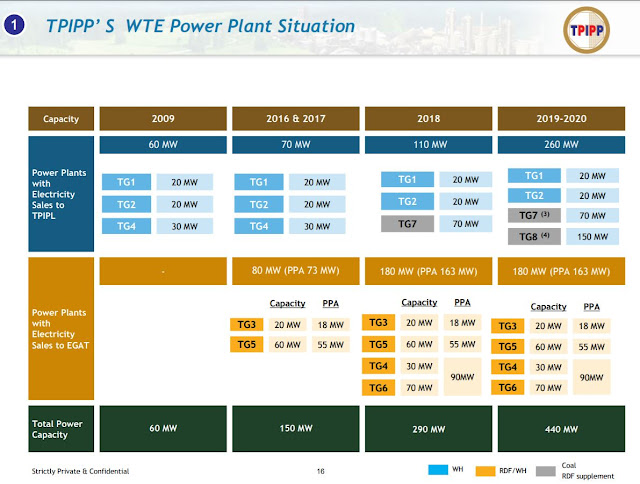The height and width of the screenshot is (484, 640).
Task: Click TG6 orange box under 2018
Action: [378, 388]
